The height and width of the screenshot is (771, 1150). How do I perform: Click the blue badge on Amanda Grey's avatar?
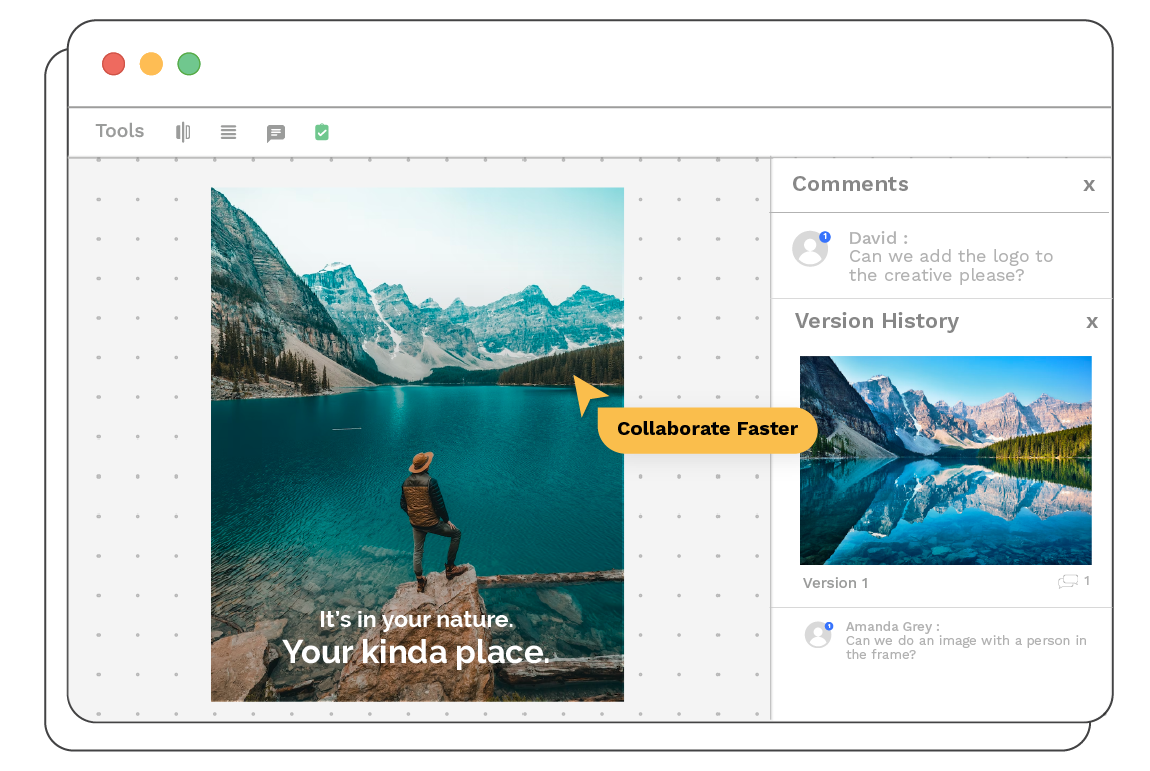click(x=829, y=624)
